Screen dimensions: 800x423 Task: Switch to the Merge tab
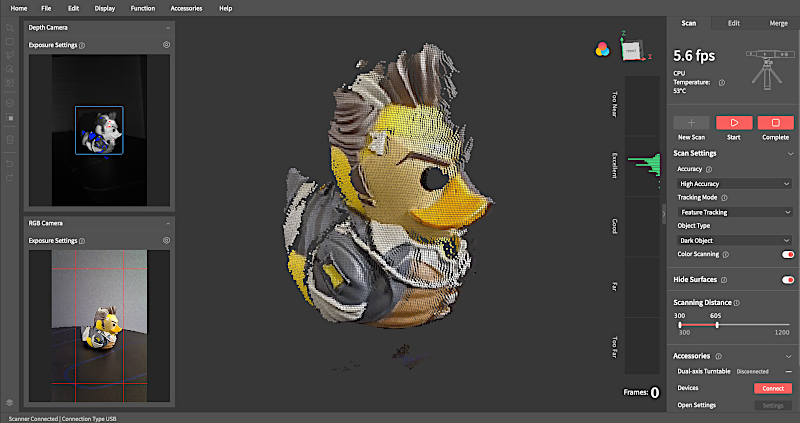point(778,23)
